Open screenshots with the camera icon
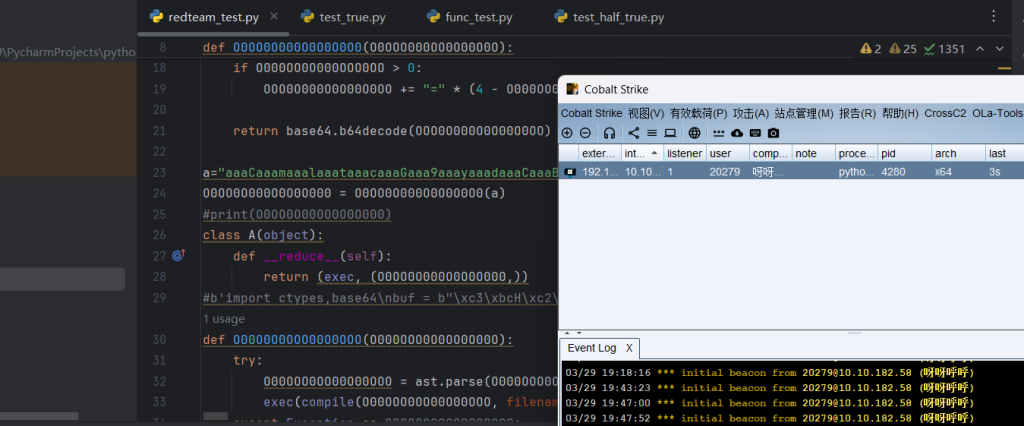This screenshot has width=1024, height=426. pyautogui.click(x=773, y=133)
